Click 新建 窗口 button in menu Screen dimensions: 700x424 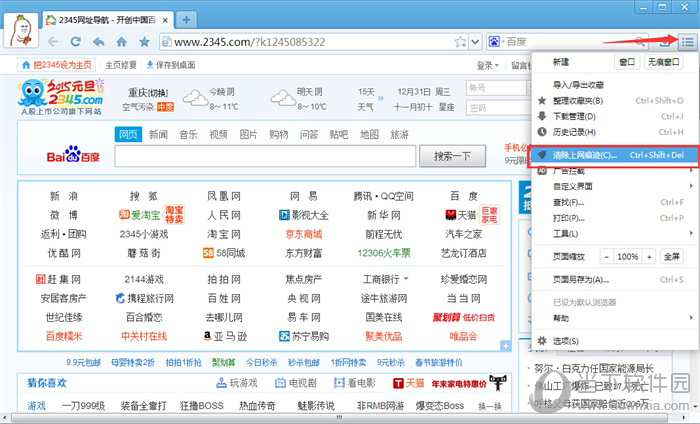627,62
